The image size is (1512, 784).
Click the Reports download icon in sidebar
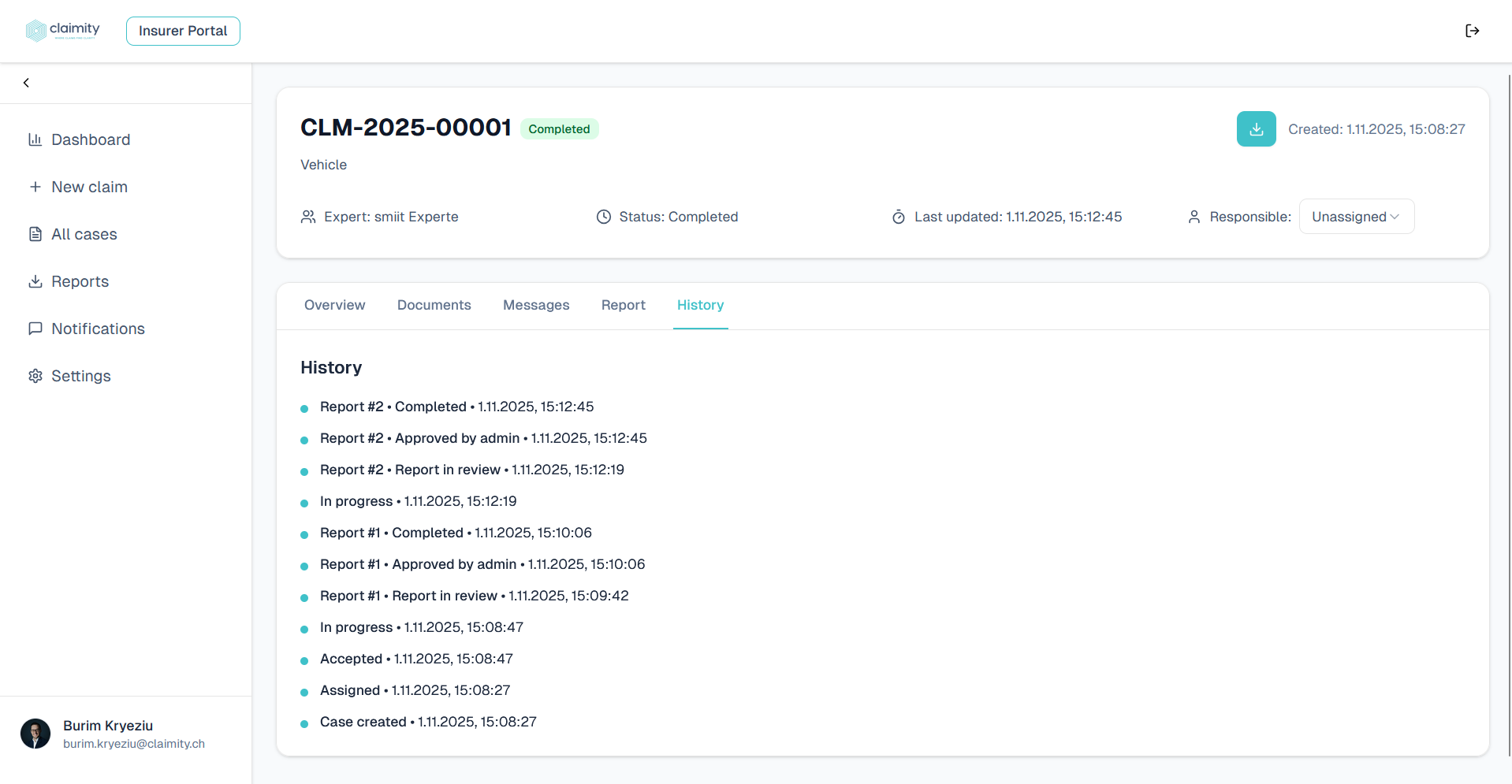pyautogui.click(x=35, y=281)
